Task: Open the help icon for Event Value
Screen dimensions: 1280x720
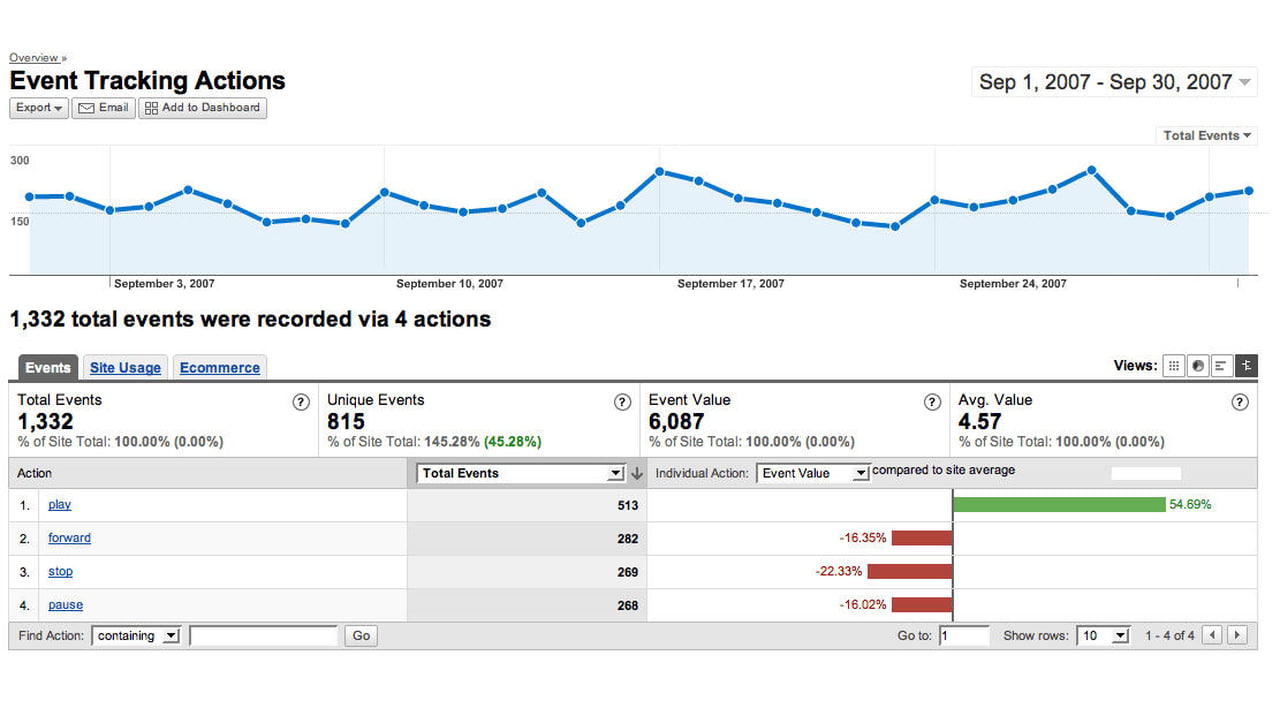Action: pos(932,402)
